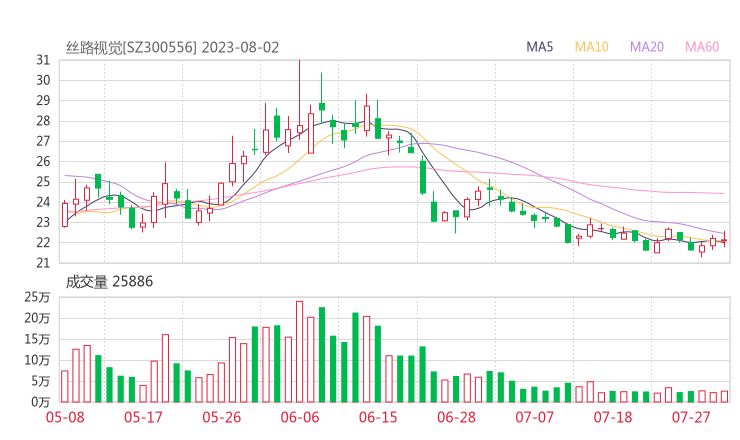
Task: Click the chart title 丝路视觉[SZ300556] 2023-08-02
Action: pyautogui.click(x=172, y=48)
